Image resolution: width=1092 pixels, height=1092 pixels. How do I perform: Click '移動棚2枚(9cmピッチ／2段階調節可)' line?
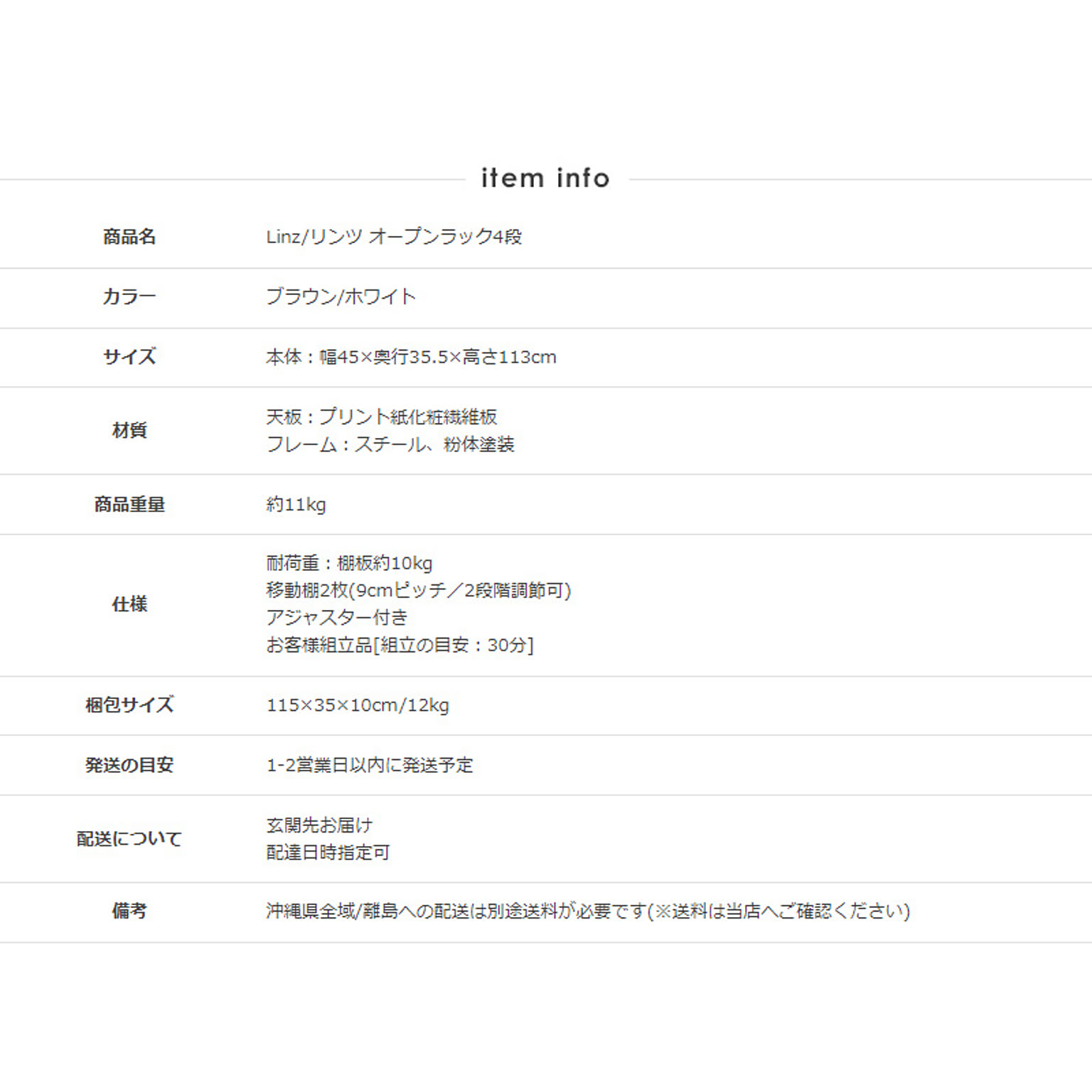419,590
